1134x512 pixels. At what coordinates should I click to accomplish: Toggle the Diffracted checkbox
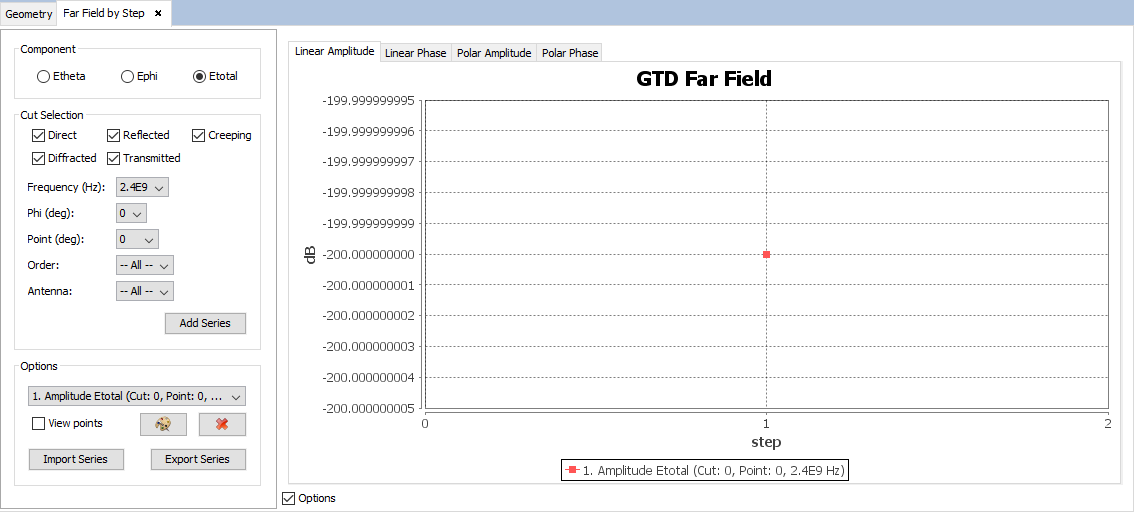39,158
